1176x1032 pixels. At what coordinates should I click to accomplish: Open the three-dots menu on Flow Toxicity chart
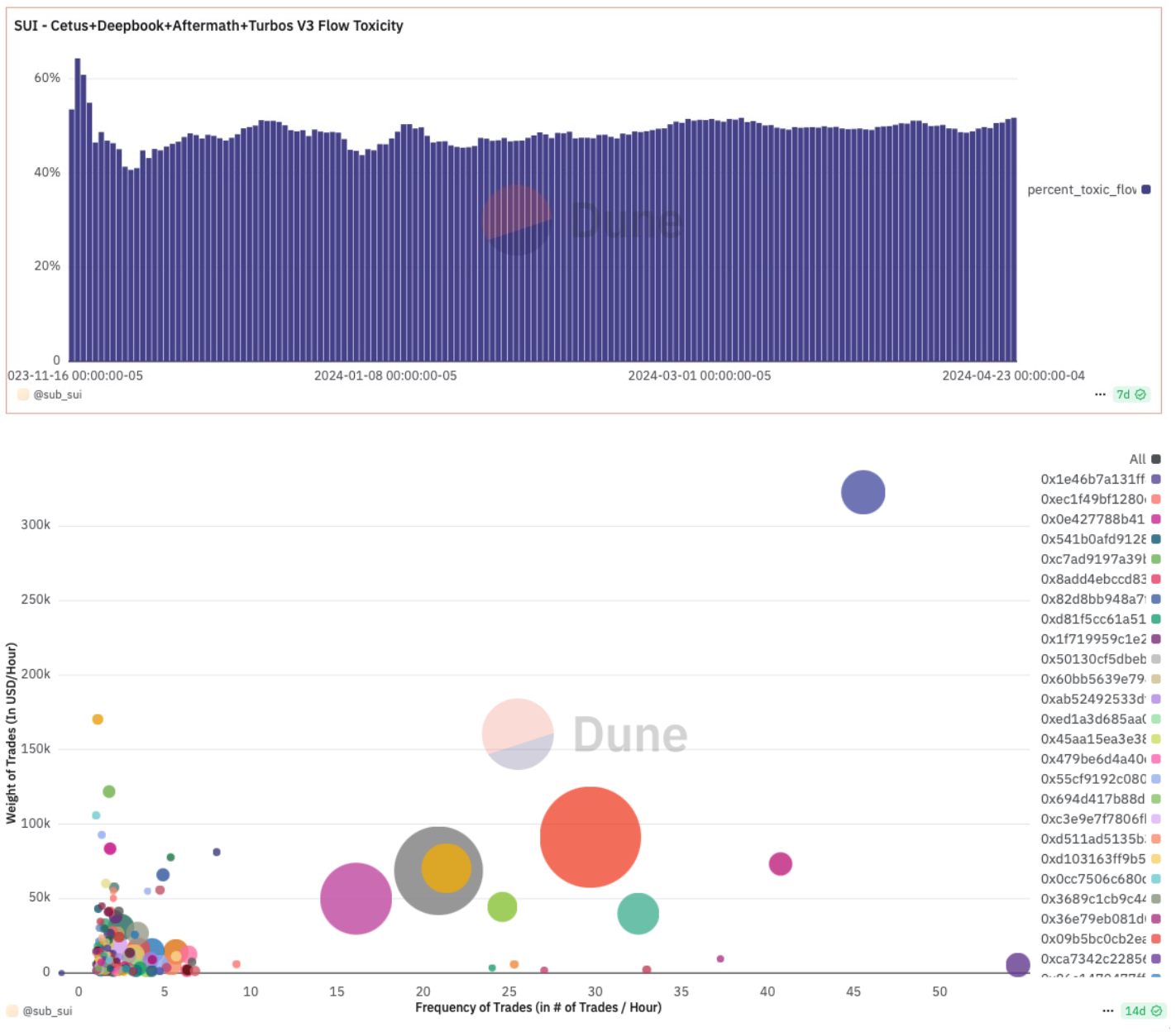(x=1099, y=394)
